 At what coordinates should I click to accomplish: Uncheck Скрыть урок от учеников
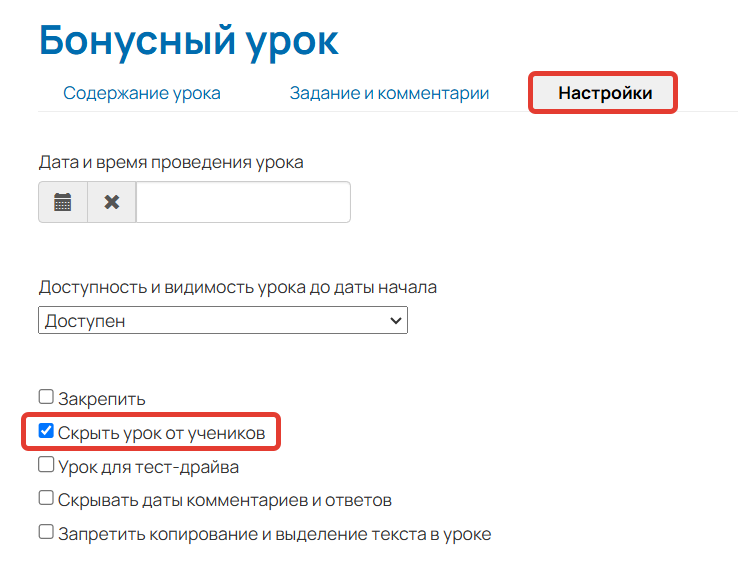46,430
